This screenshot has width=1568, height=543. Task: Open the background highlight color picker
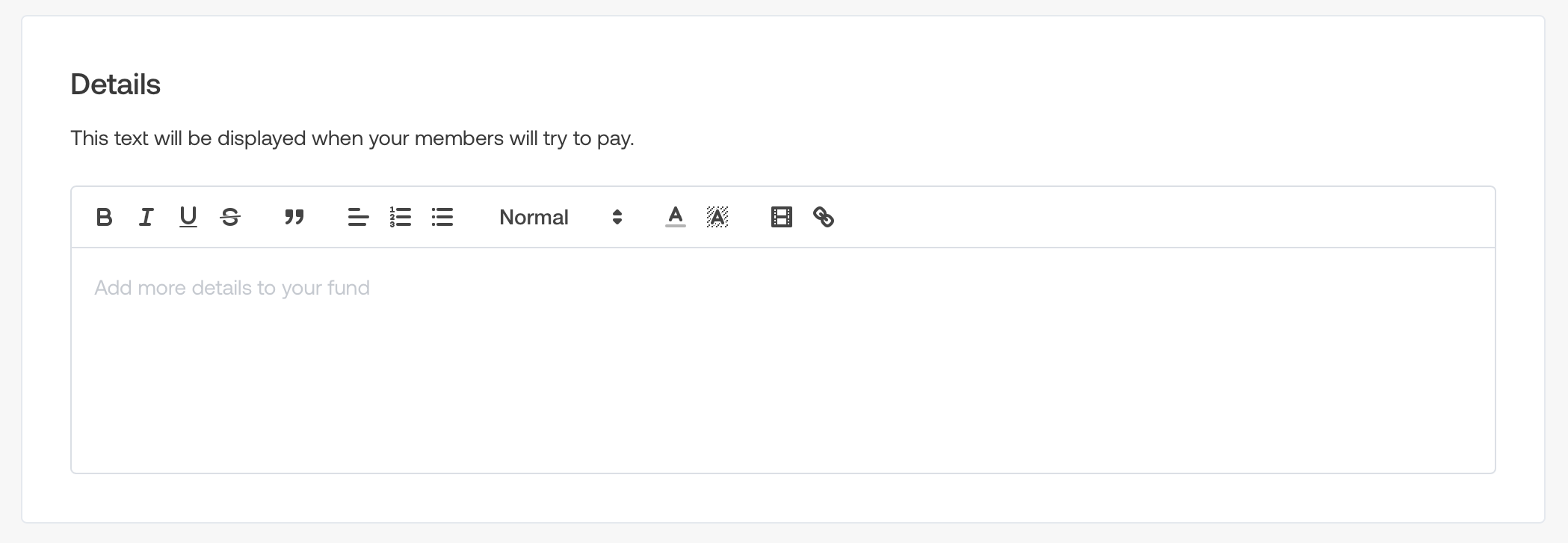coord(717,218)
